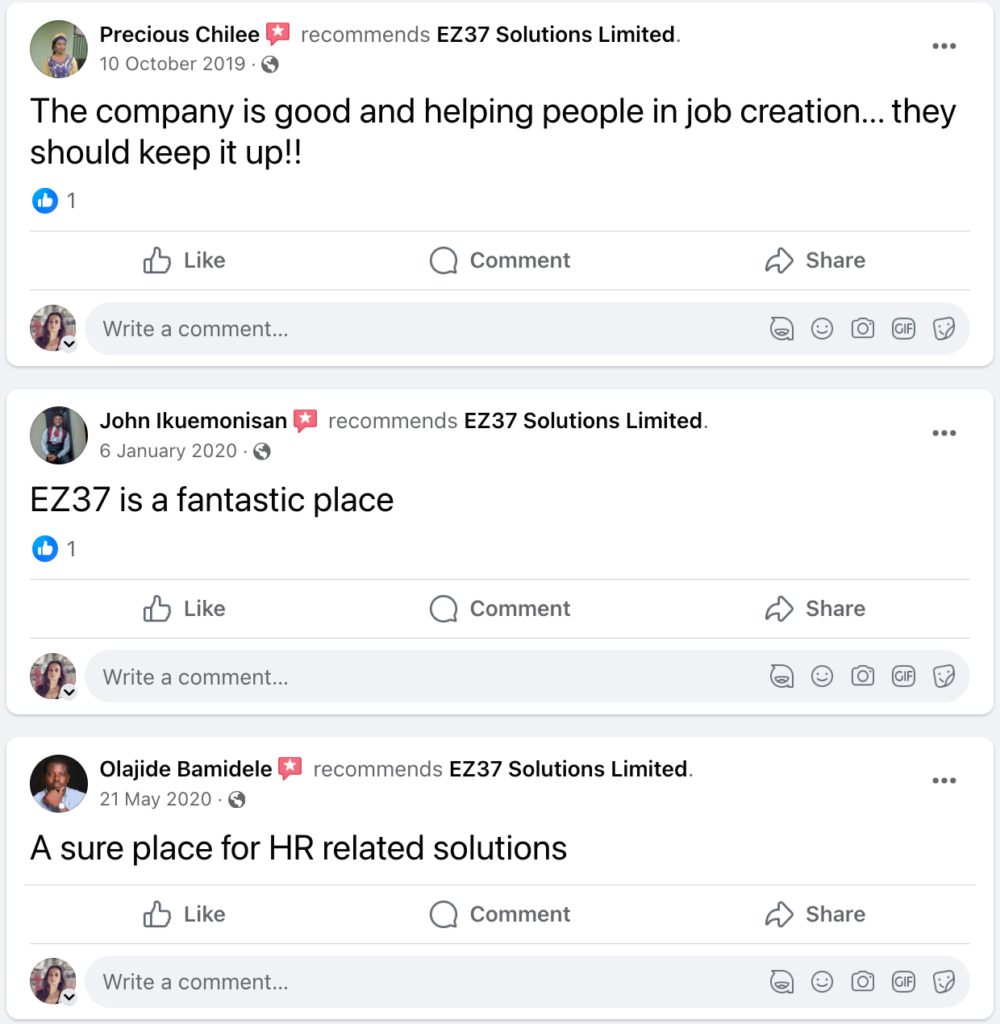Click the avatar sticker icon under John's review
The width and height of the screenshot is (1000, 1024).
(782, 676)
